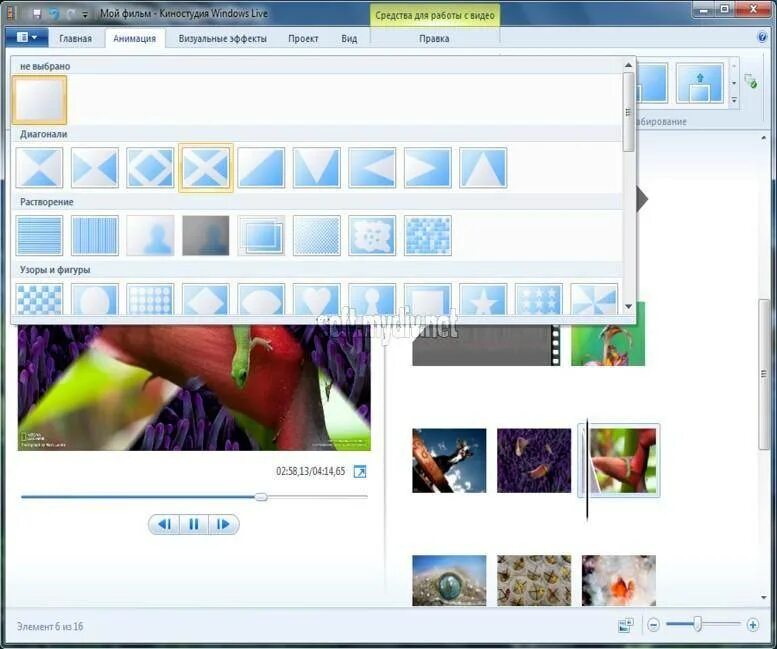
Task: Open the Проект tab
Action: pyautogui.click(x=303, y=39)
